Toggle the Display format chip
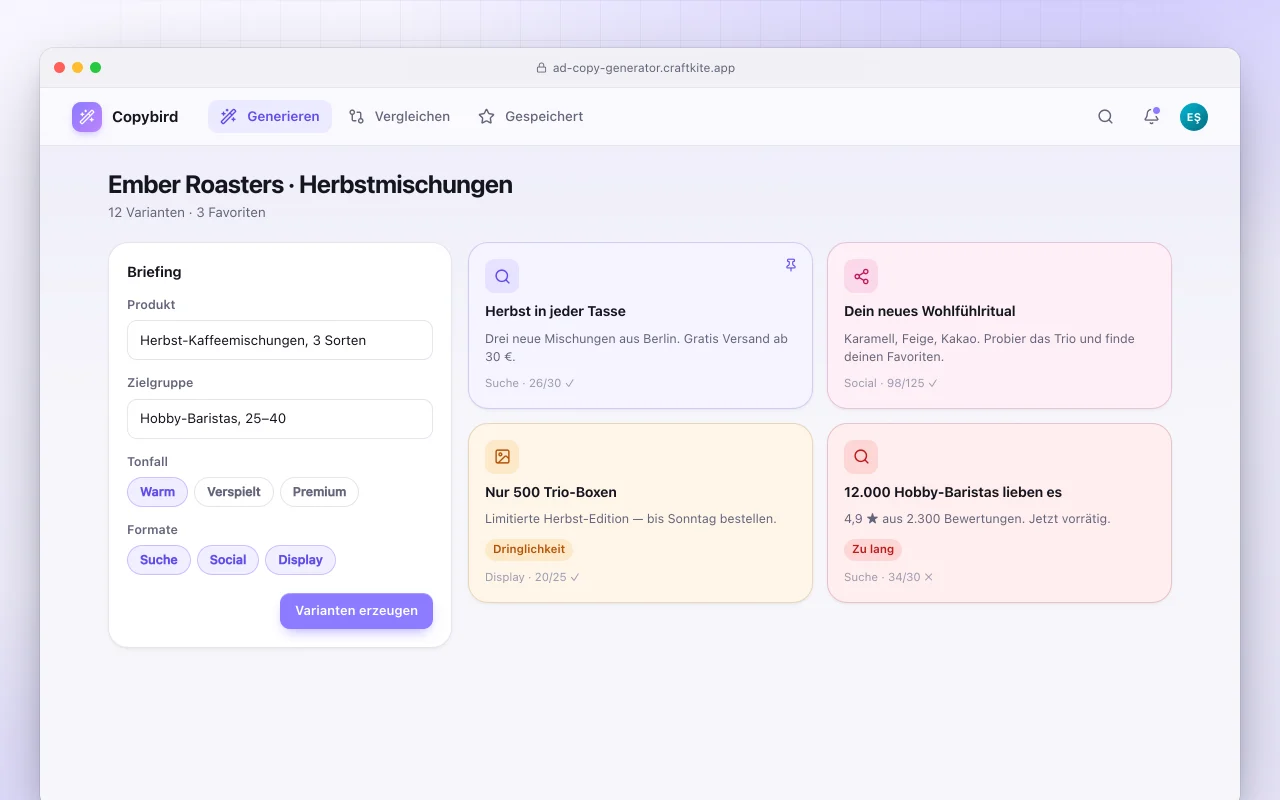 (x=300, y=560)
